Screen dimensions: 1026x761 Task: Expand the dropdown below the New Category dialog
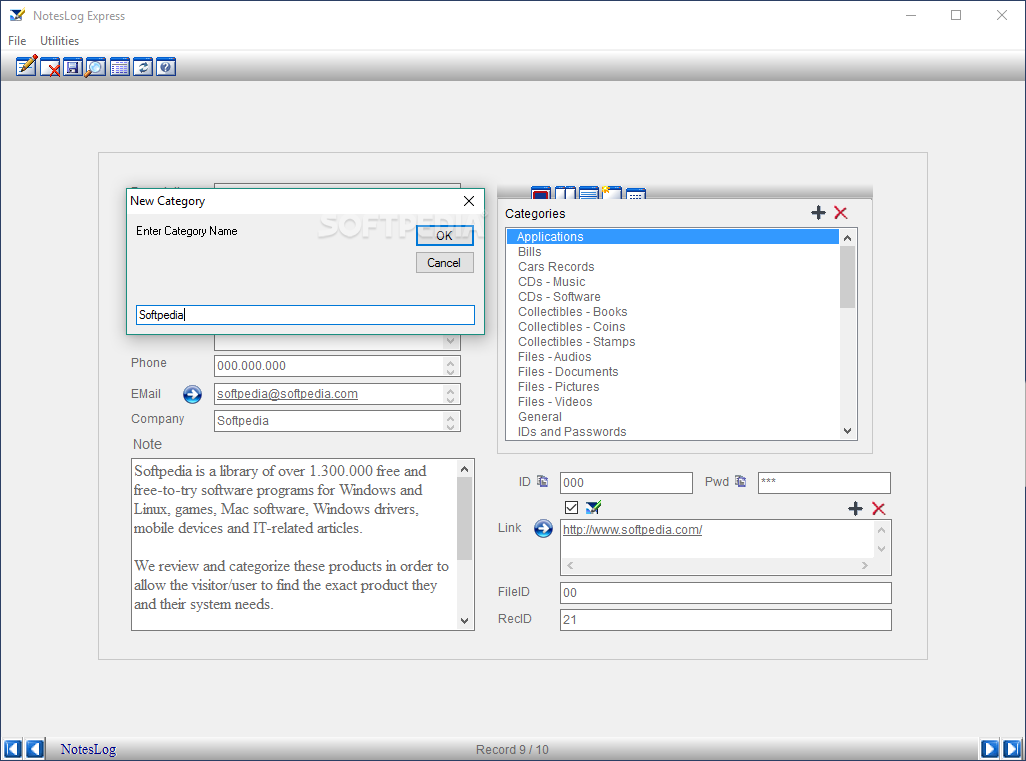click(450, 340)
